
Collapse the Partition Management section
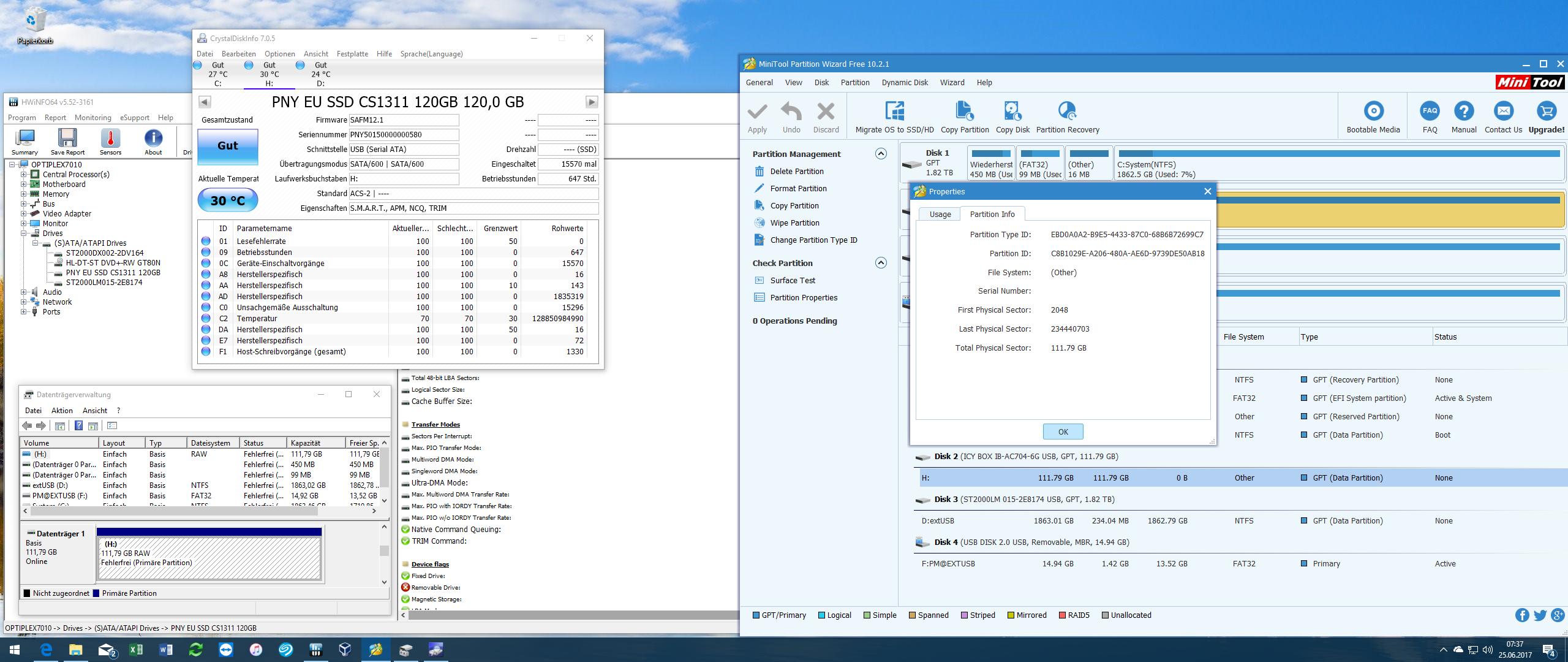[x=881, y=154]
